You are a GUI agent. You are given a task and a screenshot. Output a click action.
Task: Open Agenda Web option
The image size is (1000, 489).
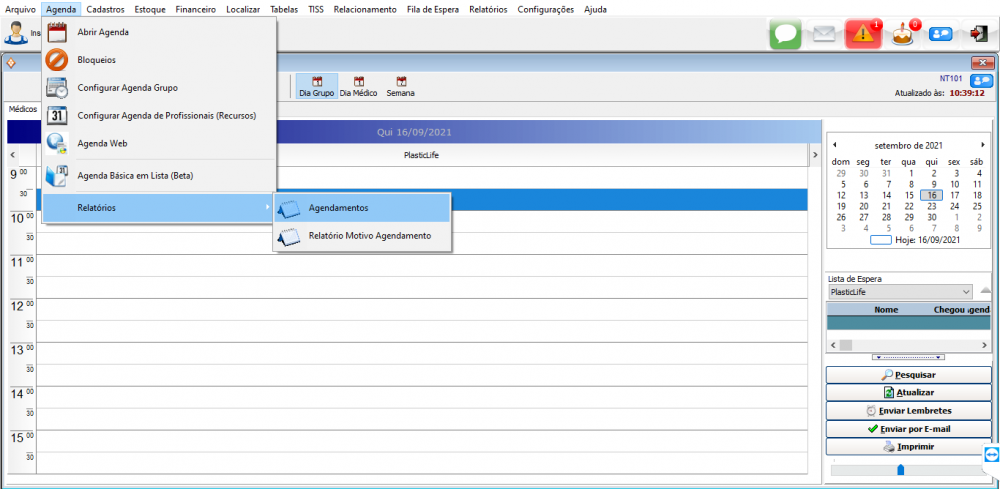[x=102, y=143]
